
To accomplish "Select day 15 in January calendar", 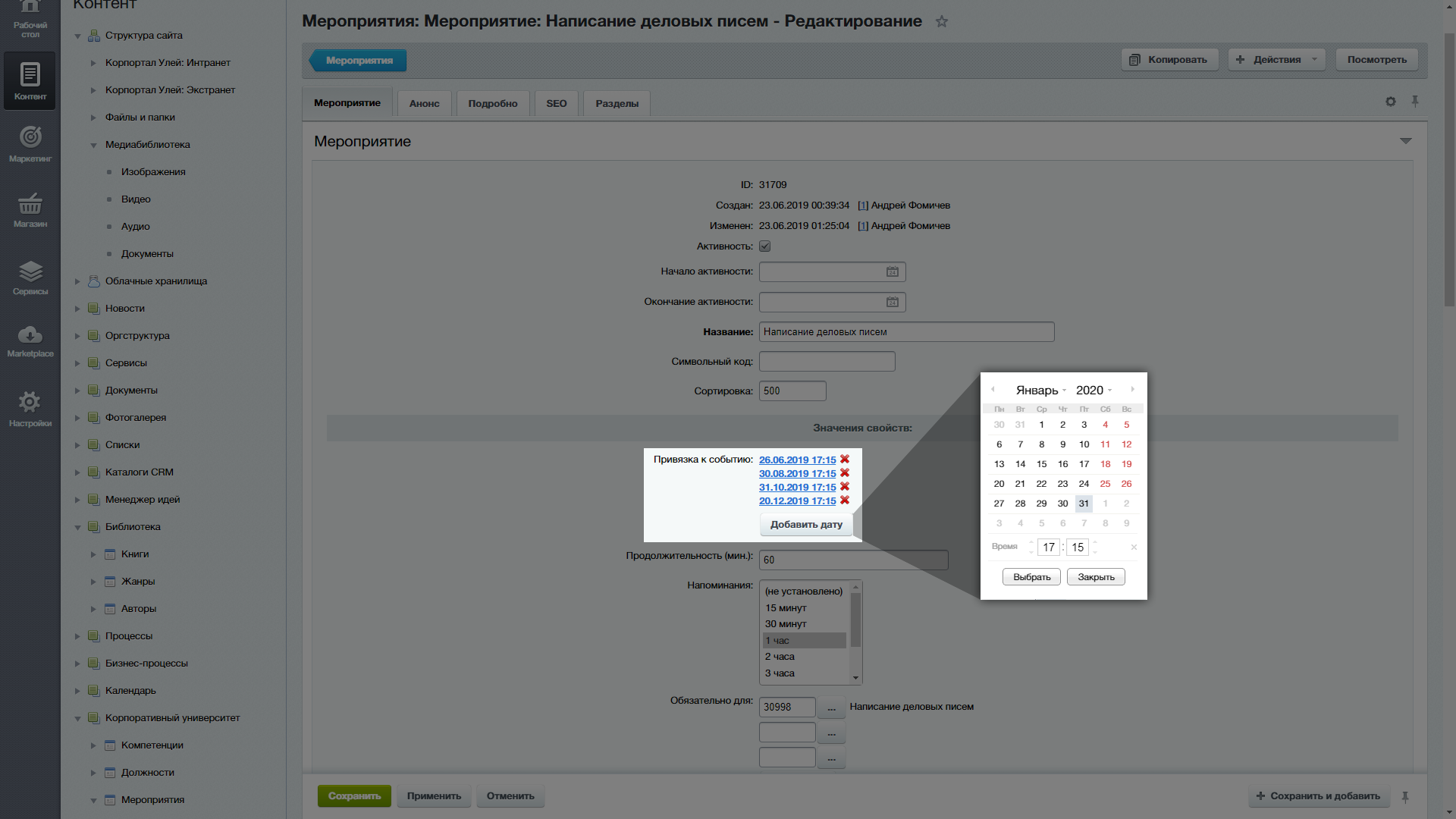I will pyautogui.click(x=1041, y=464).
